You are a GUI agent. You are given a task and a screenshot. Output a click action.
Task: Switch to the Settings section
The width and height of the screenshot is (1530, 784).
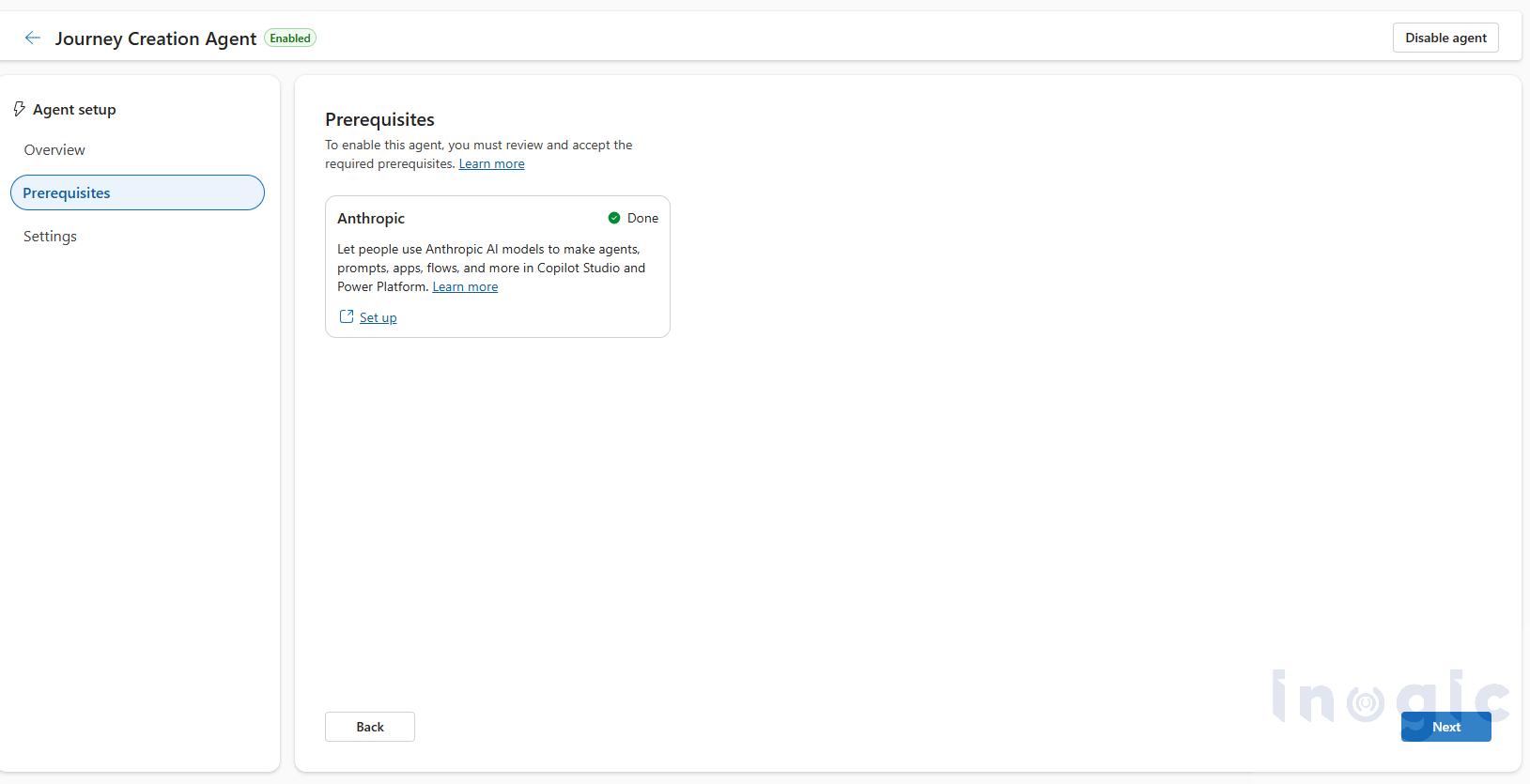tap(51, 237)
